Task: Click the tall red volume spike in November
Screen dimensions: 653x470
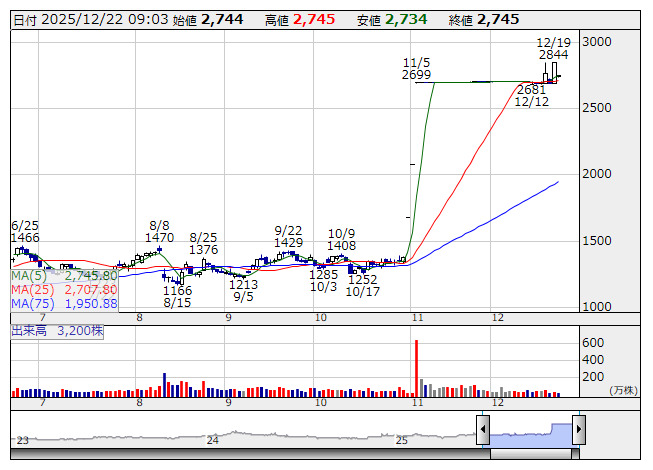Action: coord(416,368)
